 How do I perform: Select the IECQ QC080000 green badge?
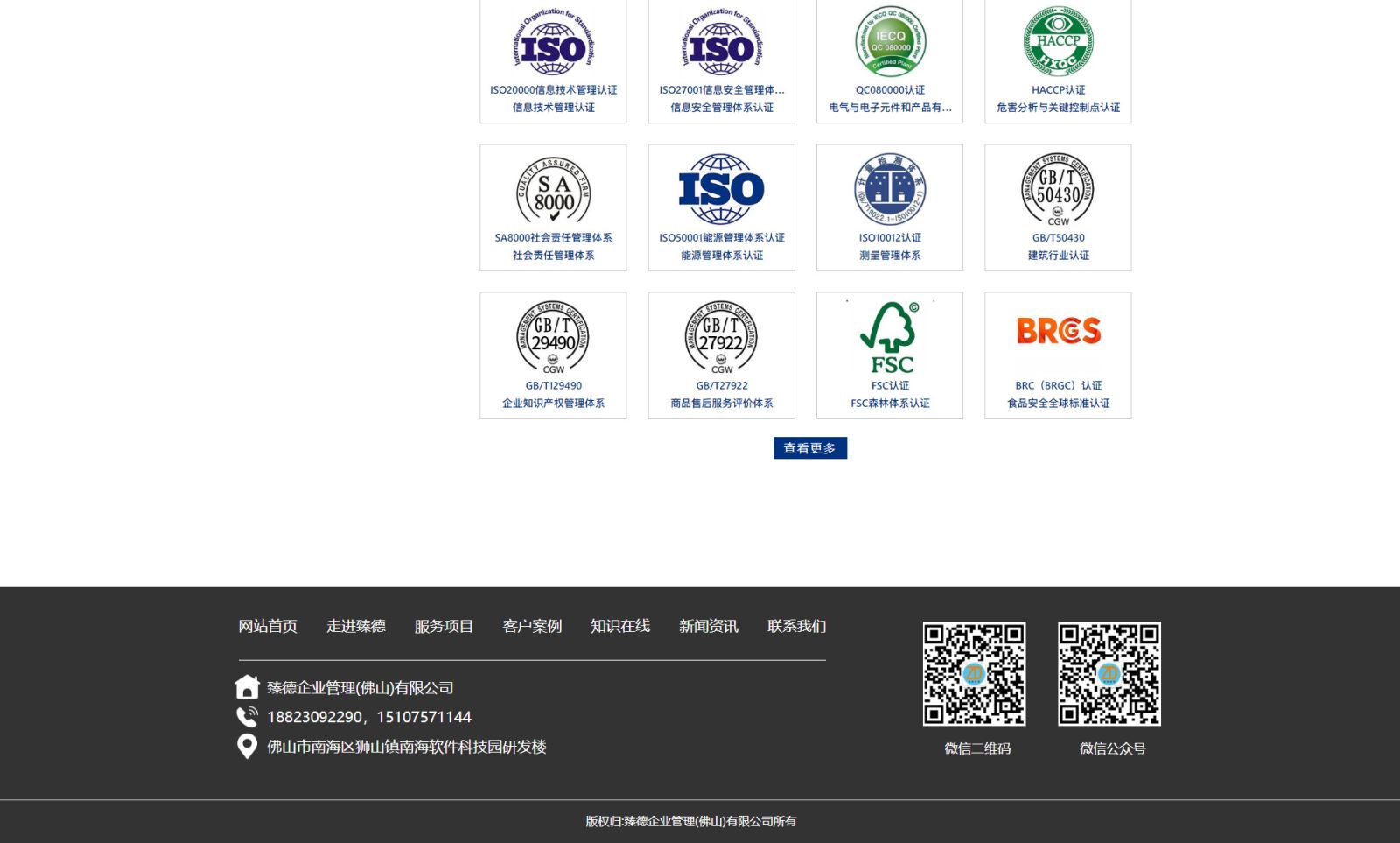click(890, 41)
